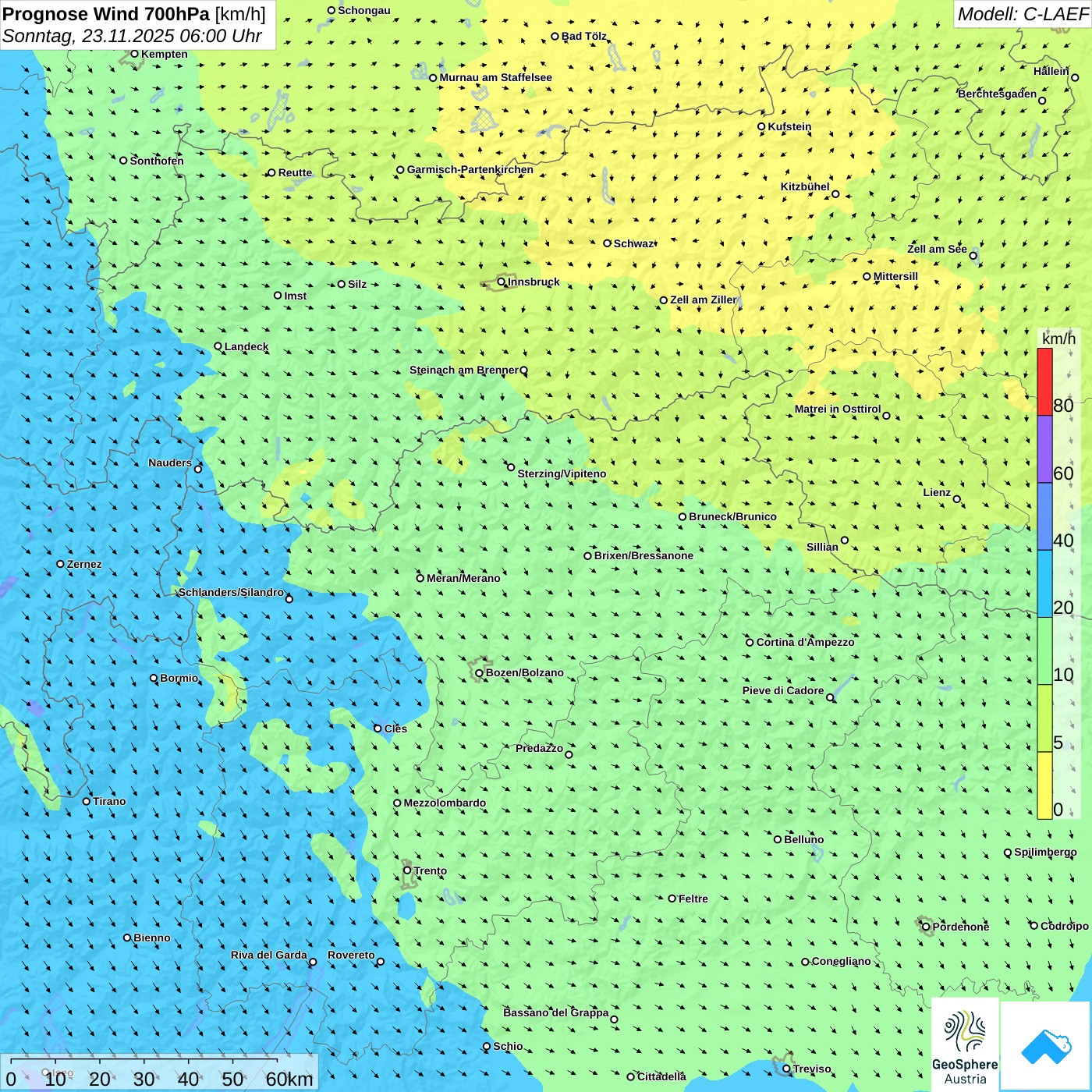The height and width of the screenshot is (1092, 1092).
Task: Click the Trento city marker
Action: [407, 870]
